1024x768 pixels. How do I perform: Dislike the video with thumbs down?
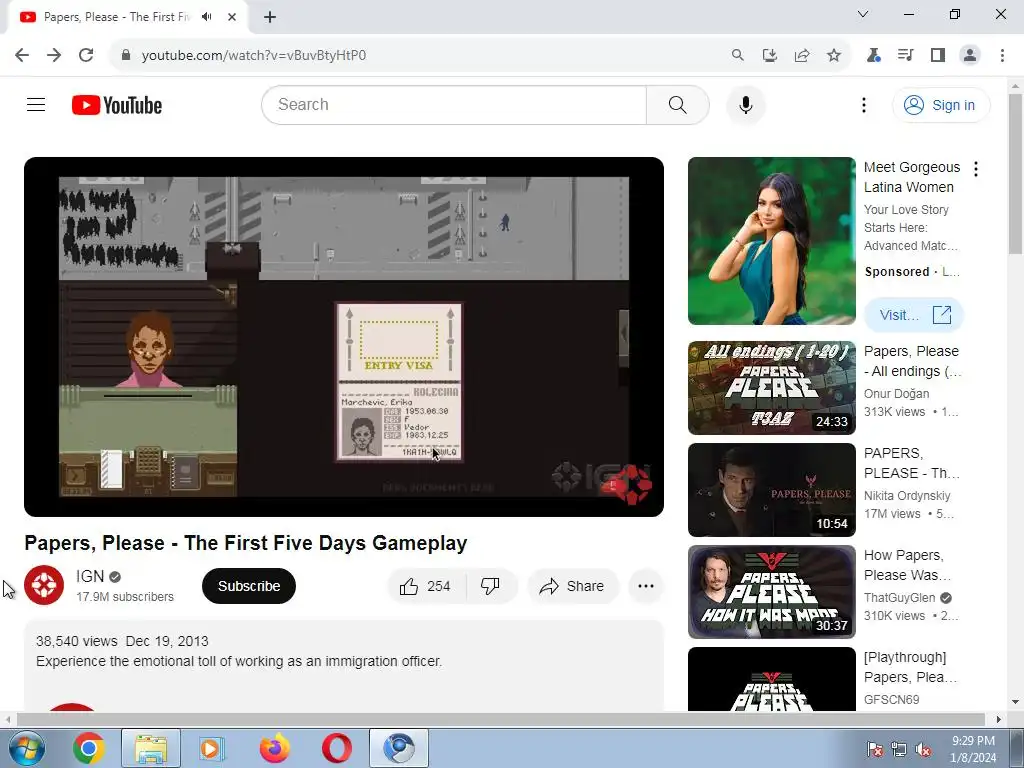[490, 586]
